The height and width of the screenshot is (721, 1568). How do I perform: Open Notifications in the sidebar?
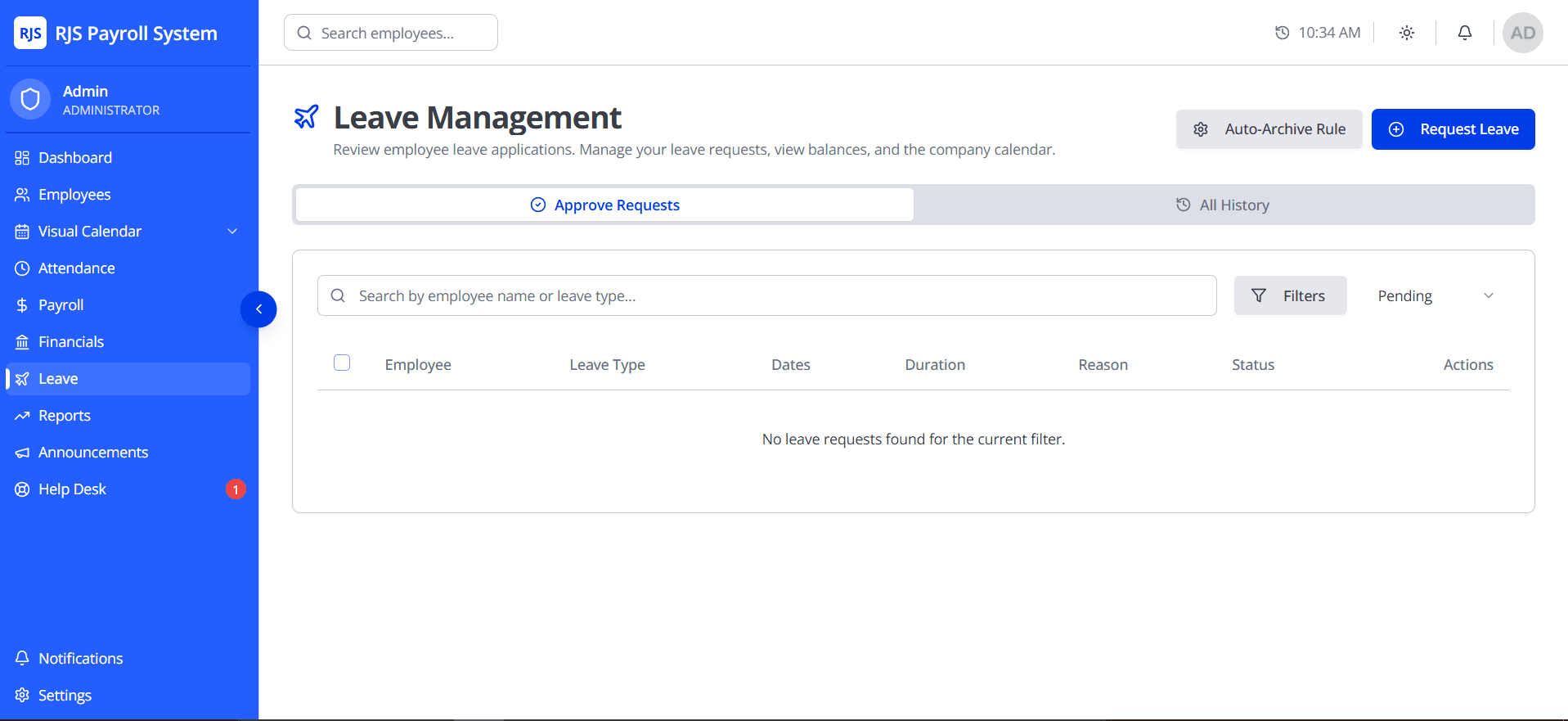[128, 659]
